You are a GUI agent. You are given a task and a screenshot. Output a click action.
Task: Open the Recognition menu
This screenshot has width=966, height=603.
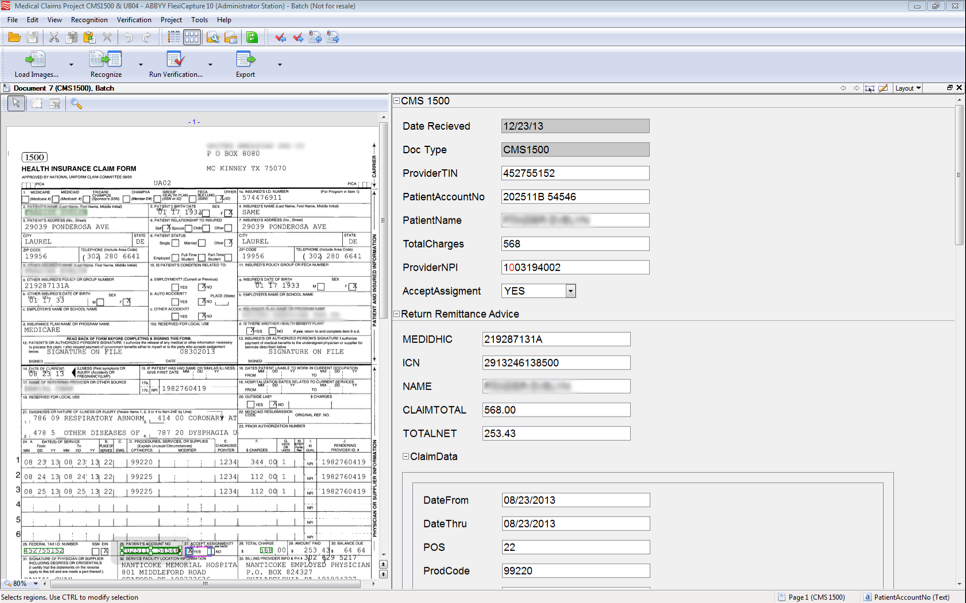(x=89, y=20)
